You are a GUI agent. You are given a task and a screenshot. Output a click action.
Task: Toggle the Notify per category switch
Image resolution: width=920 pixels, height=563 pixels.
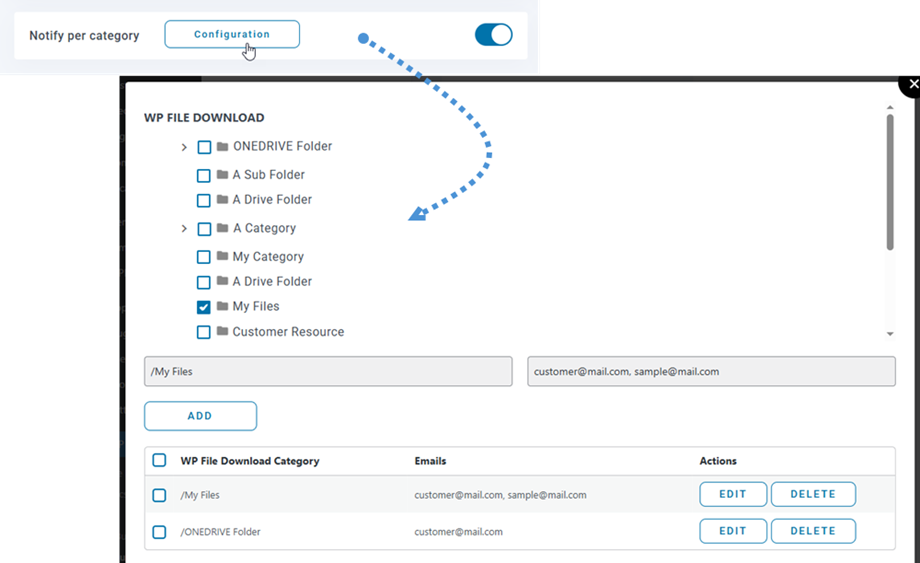(x=493, y=35)
